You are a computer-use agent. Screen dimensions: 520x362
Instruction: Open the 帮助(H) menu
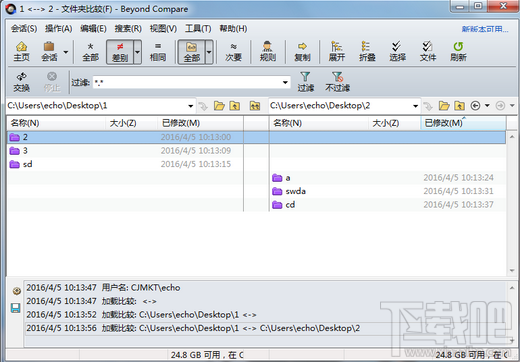tap(233, 29)
